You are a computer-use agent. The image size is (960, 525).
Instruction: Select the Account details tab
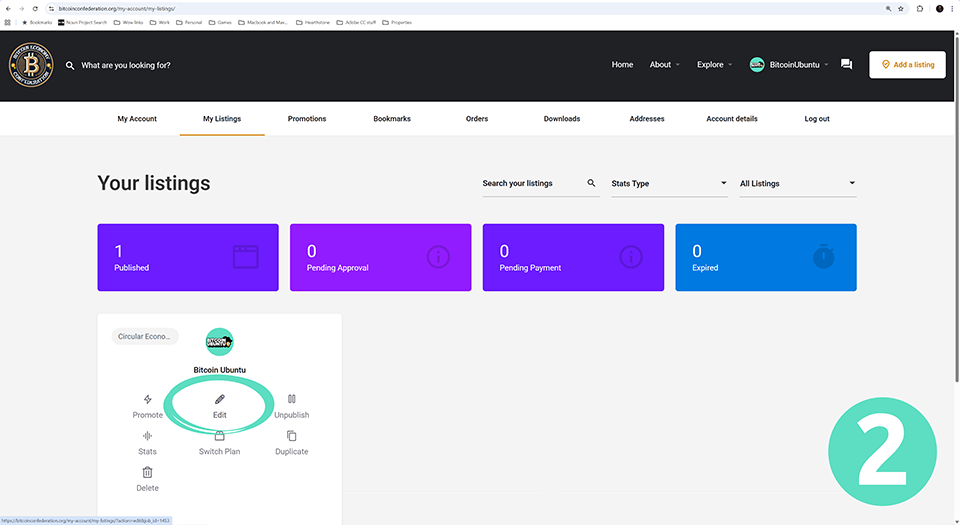[x=732, y=119]
